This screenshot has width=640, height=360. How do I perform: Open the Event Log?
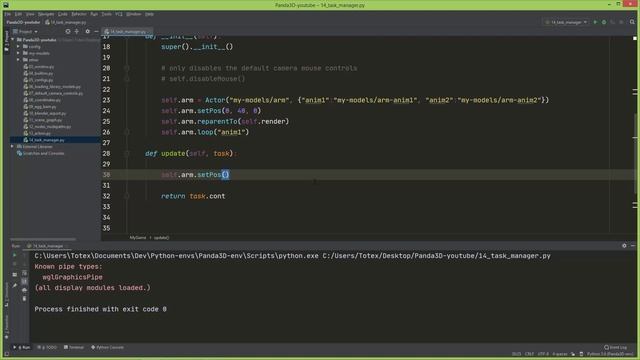coord(616,347)
